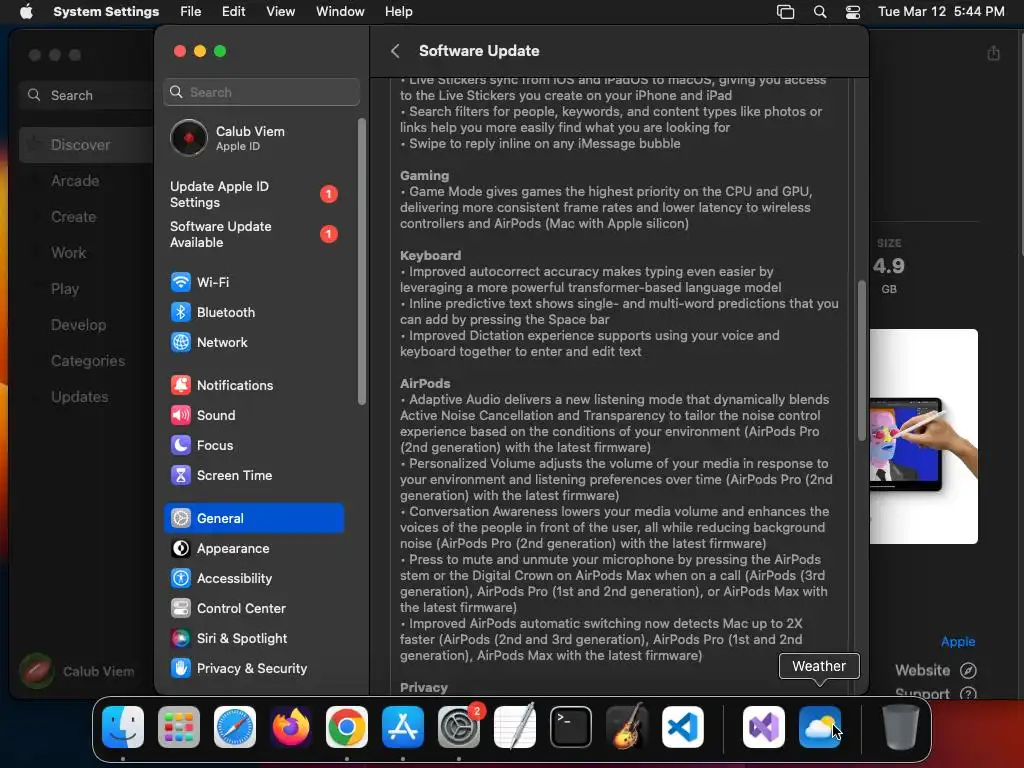
Task: Launch Visual Studio Code from Dock
Action: [683, 727]
